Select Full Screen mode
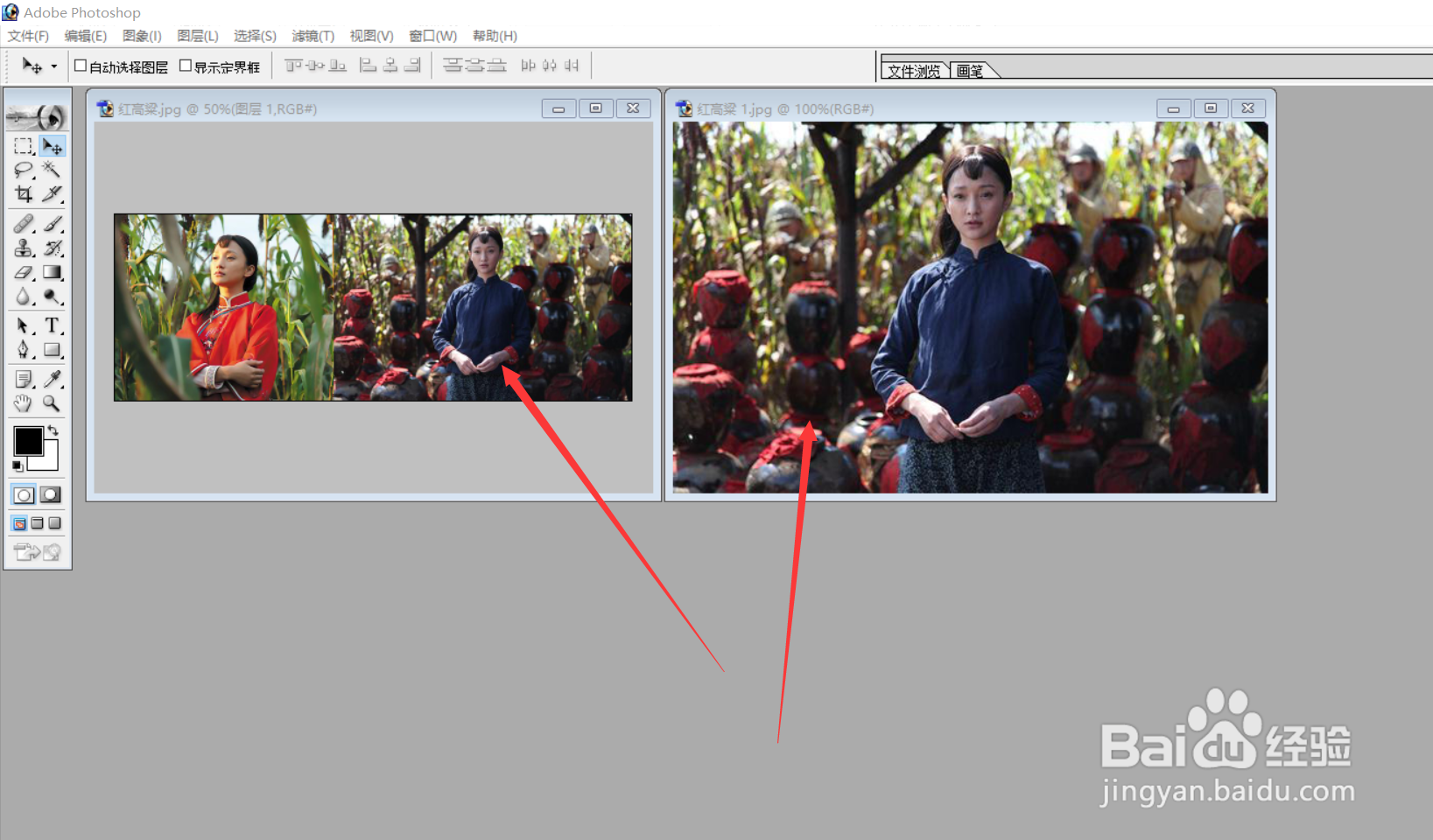The image size is (1433, 840). click(54, 523)
